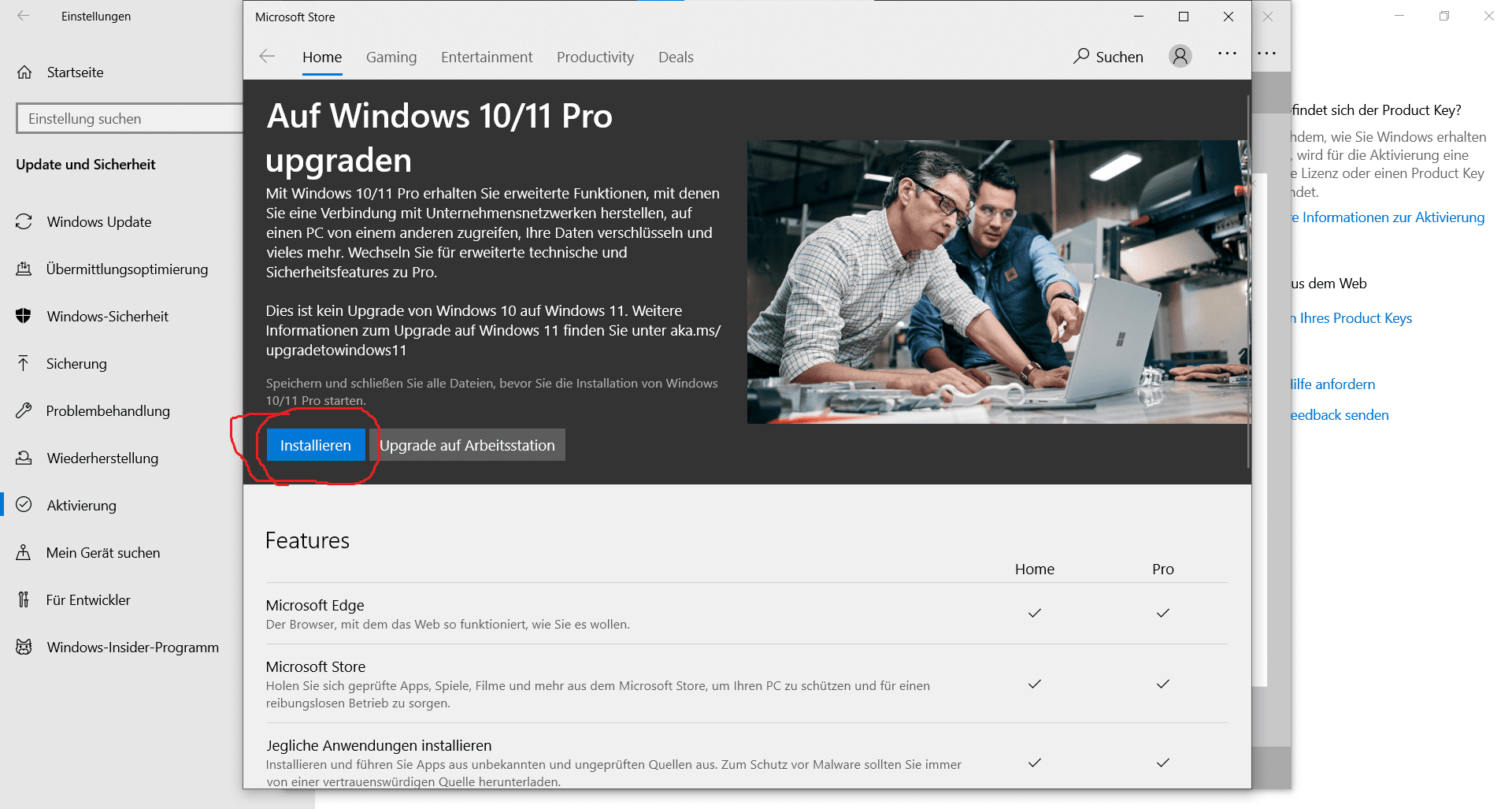Image resolution: width=1512 pixels, height=809 pixels.
Task: Click the Microsoft Edge feature row title
Action: 315,605
